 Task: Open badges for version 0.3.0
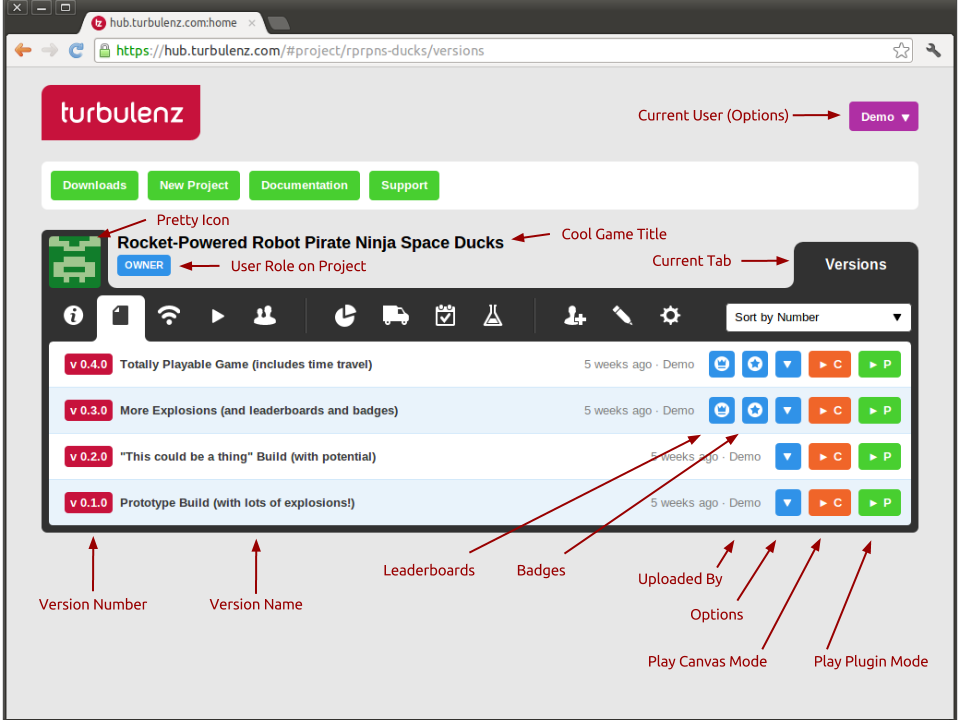tap(755, 410)
